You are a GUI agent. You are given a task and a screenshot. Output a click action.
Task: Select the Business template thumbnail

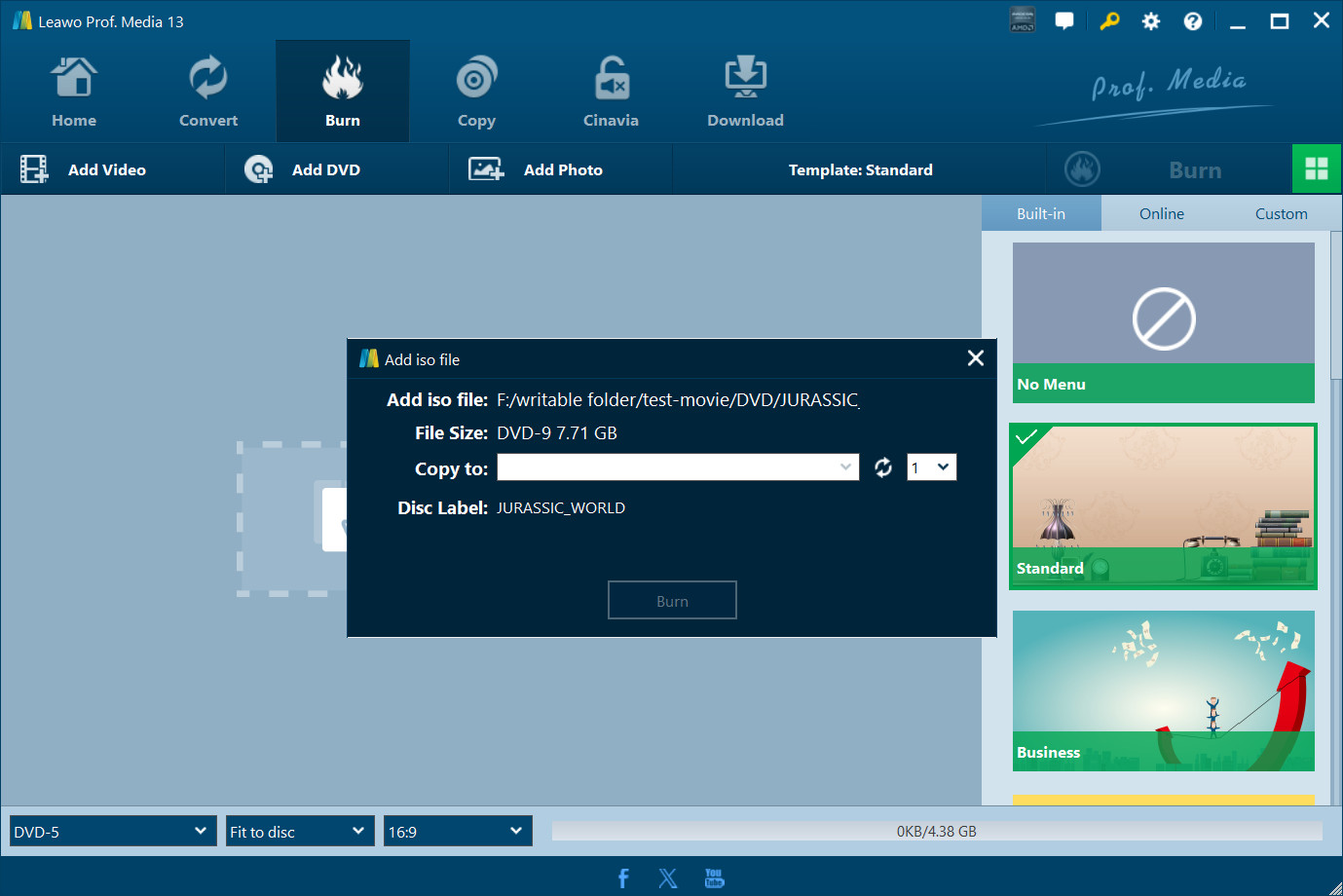click(1164, 691)
